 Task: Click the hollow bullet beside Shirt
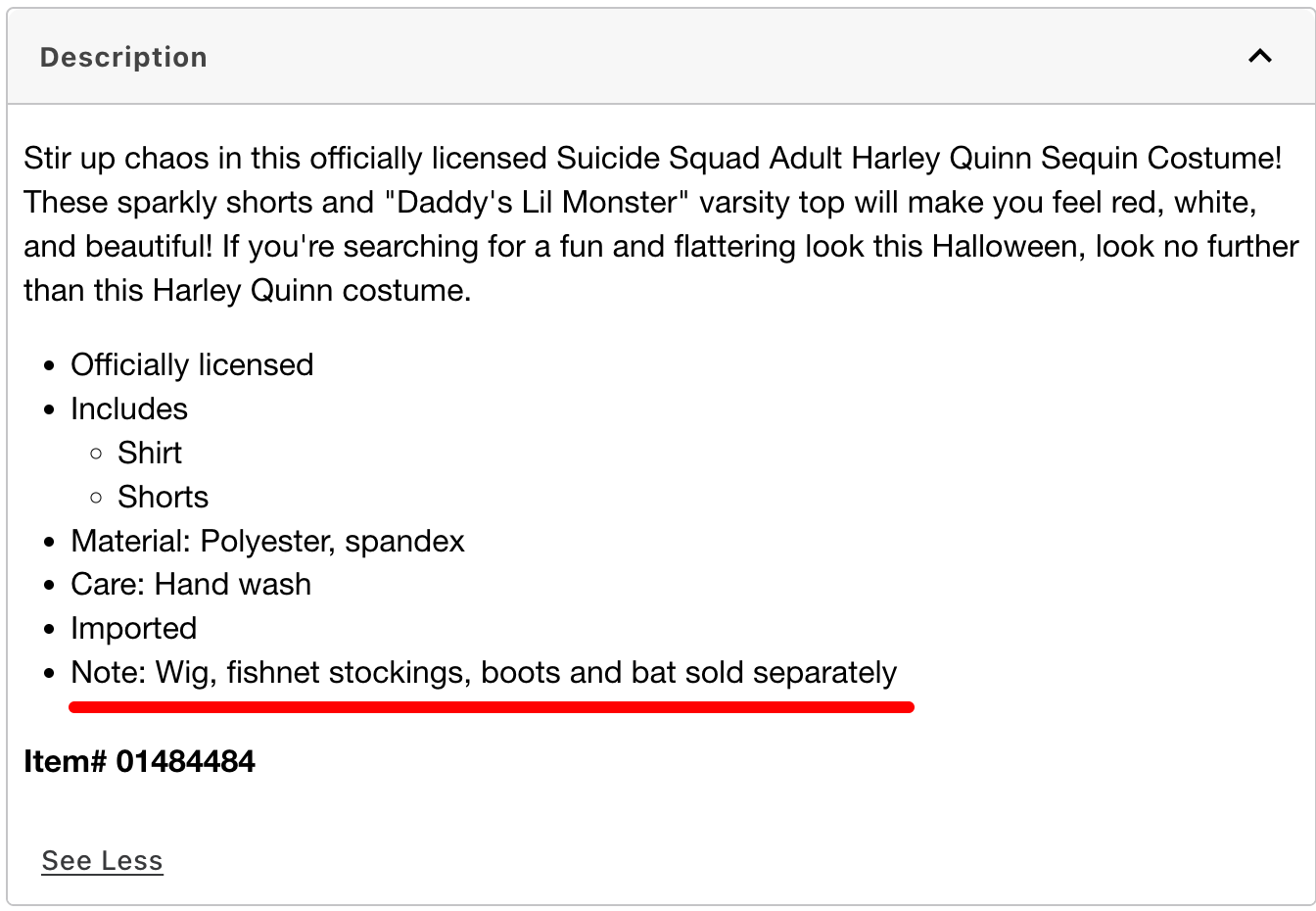click(96, 454)
